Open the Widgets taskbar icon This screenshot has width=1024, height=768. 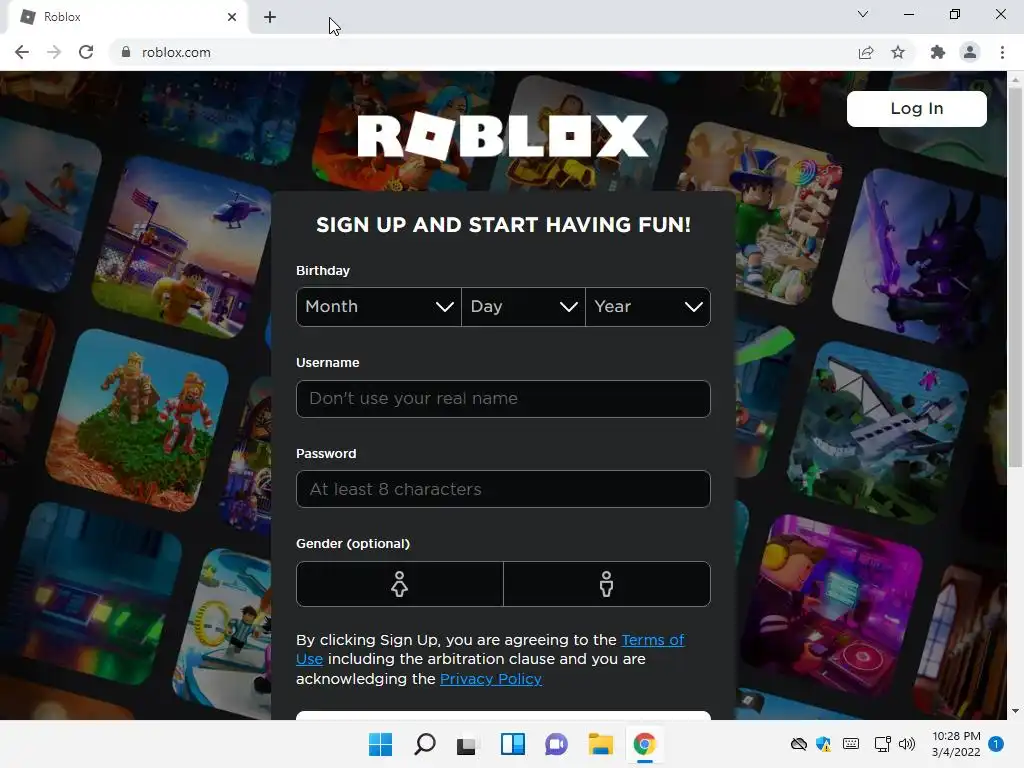coord(513,744)
